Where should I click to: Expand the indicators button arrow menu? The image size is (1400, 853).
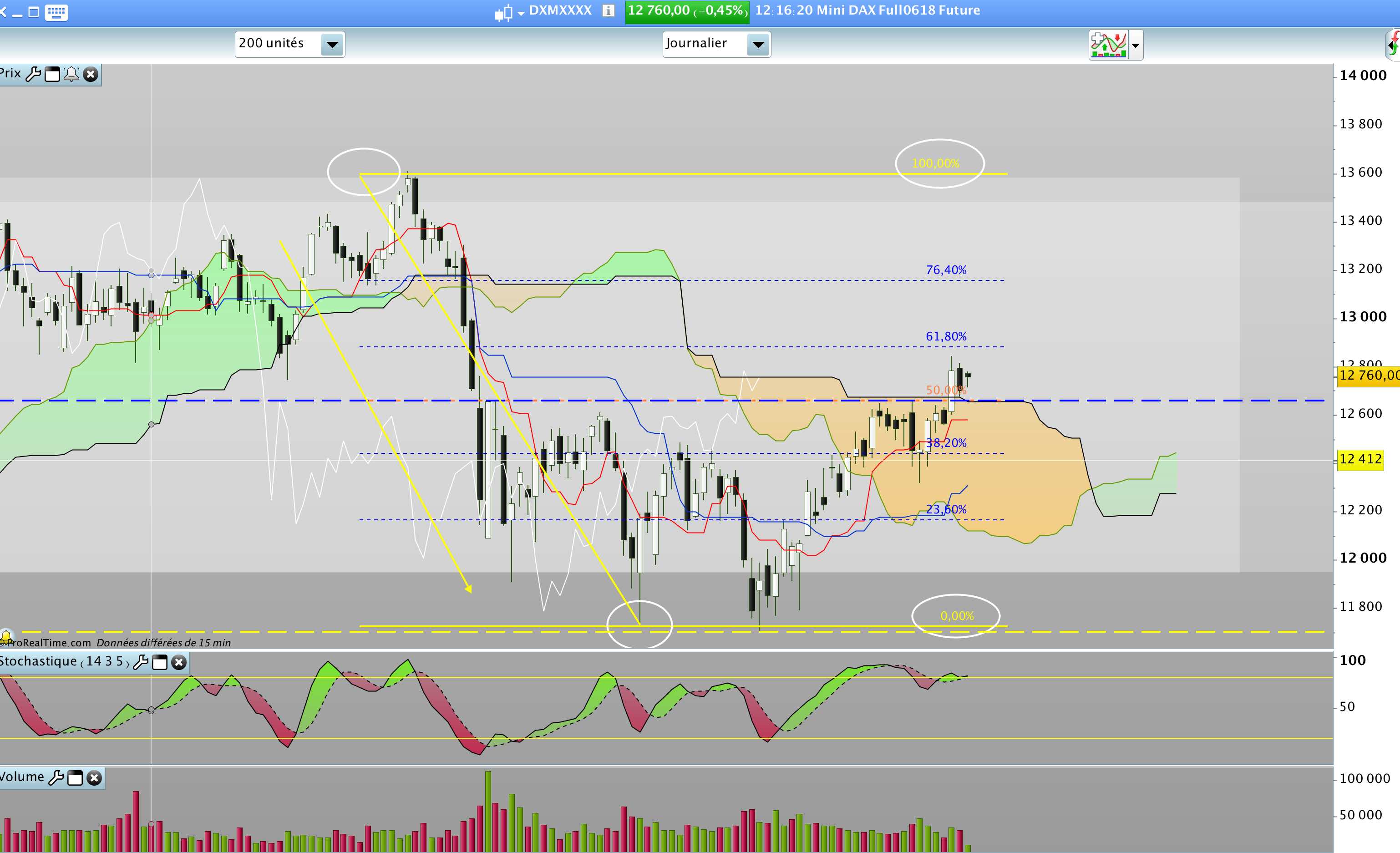pos(1135,46)
